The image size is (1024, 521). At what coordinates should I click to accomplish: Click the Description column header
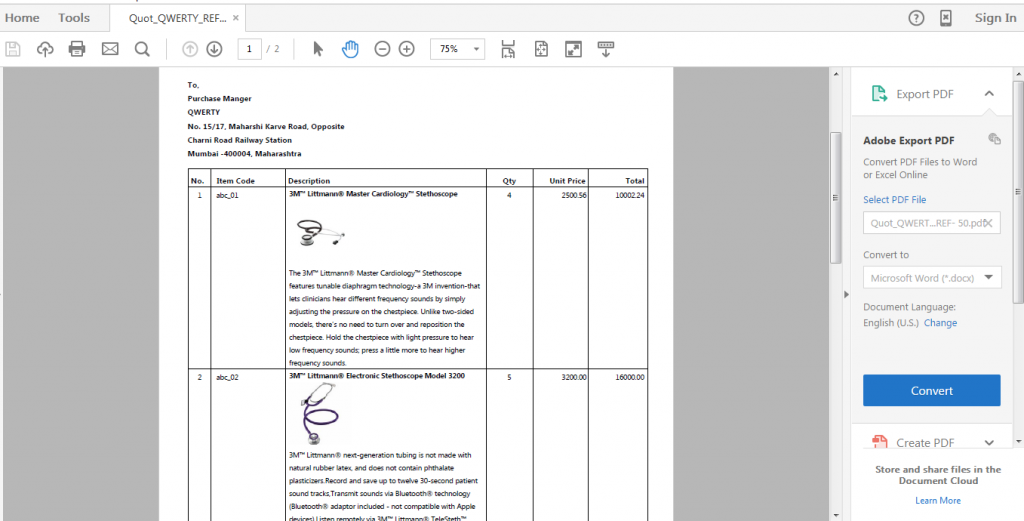click(x=309, y=181)
